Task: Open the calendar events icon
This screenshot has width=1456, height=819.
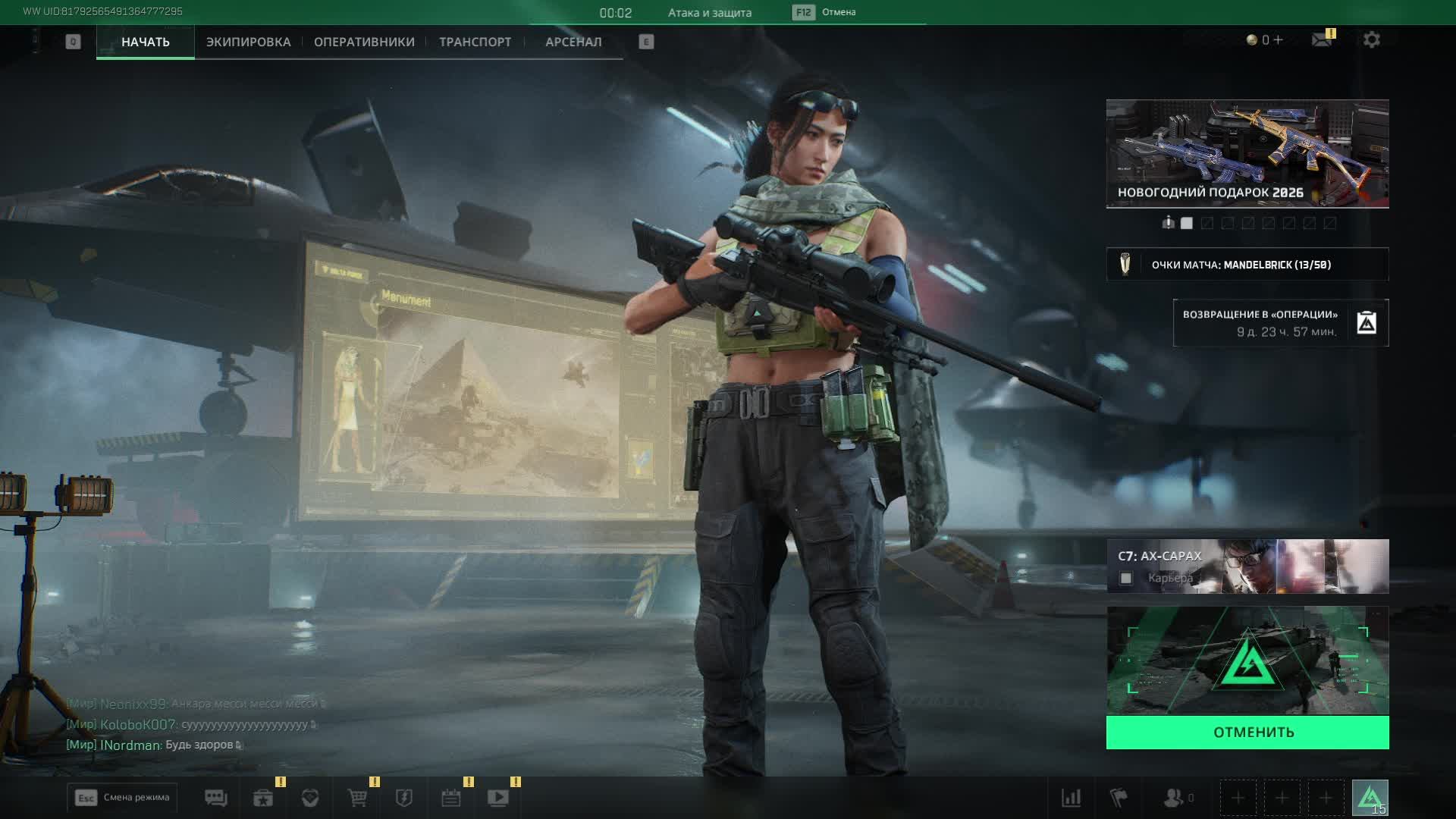Action: click(451, 798)
